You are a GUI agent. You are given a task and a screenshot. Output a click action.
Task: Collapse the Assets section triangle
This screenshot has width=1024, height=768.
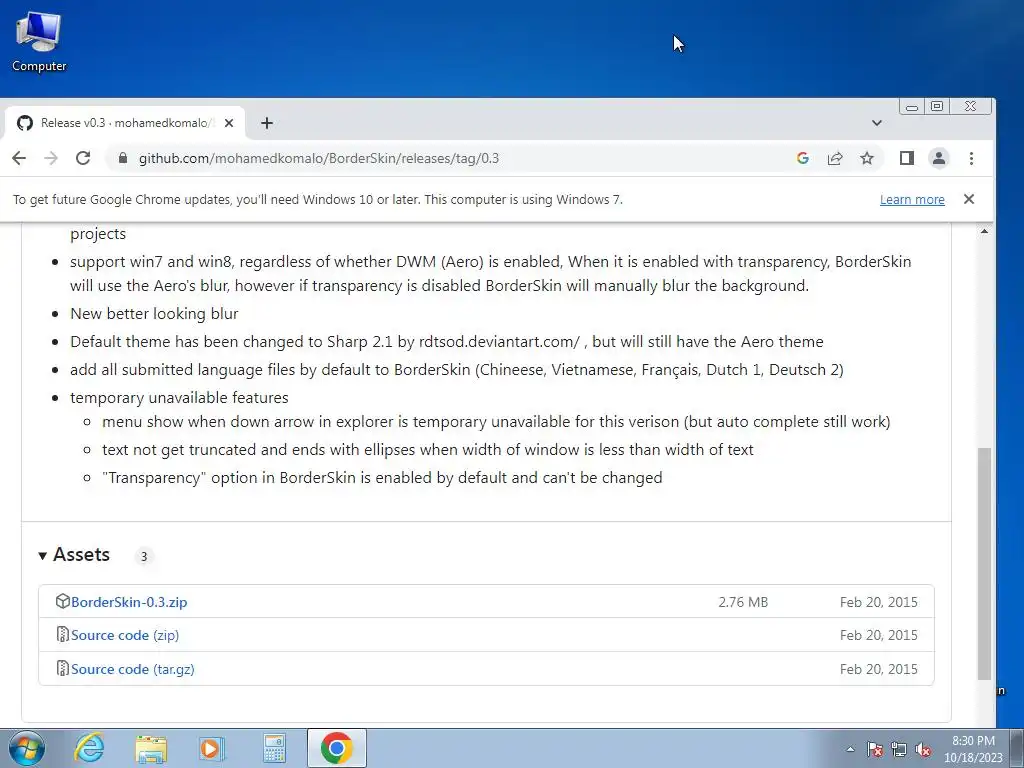[42, 556]
